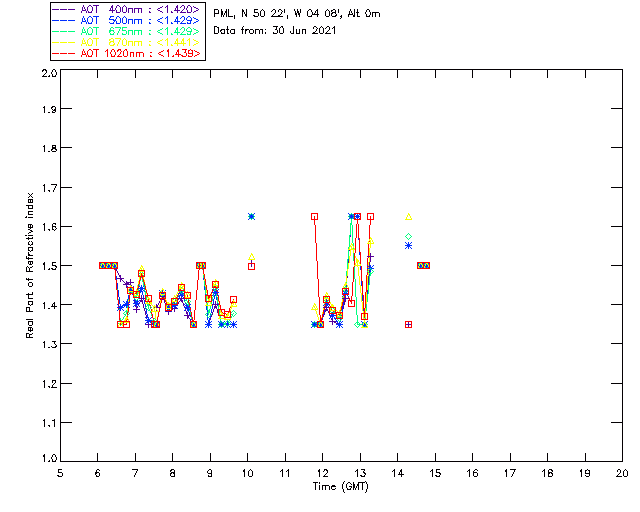Screen dimensions: 640x512
Task: Click the AOT 400nm purple legend entry
Action: [126, 9]
